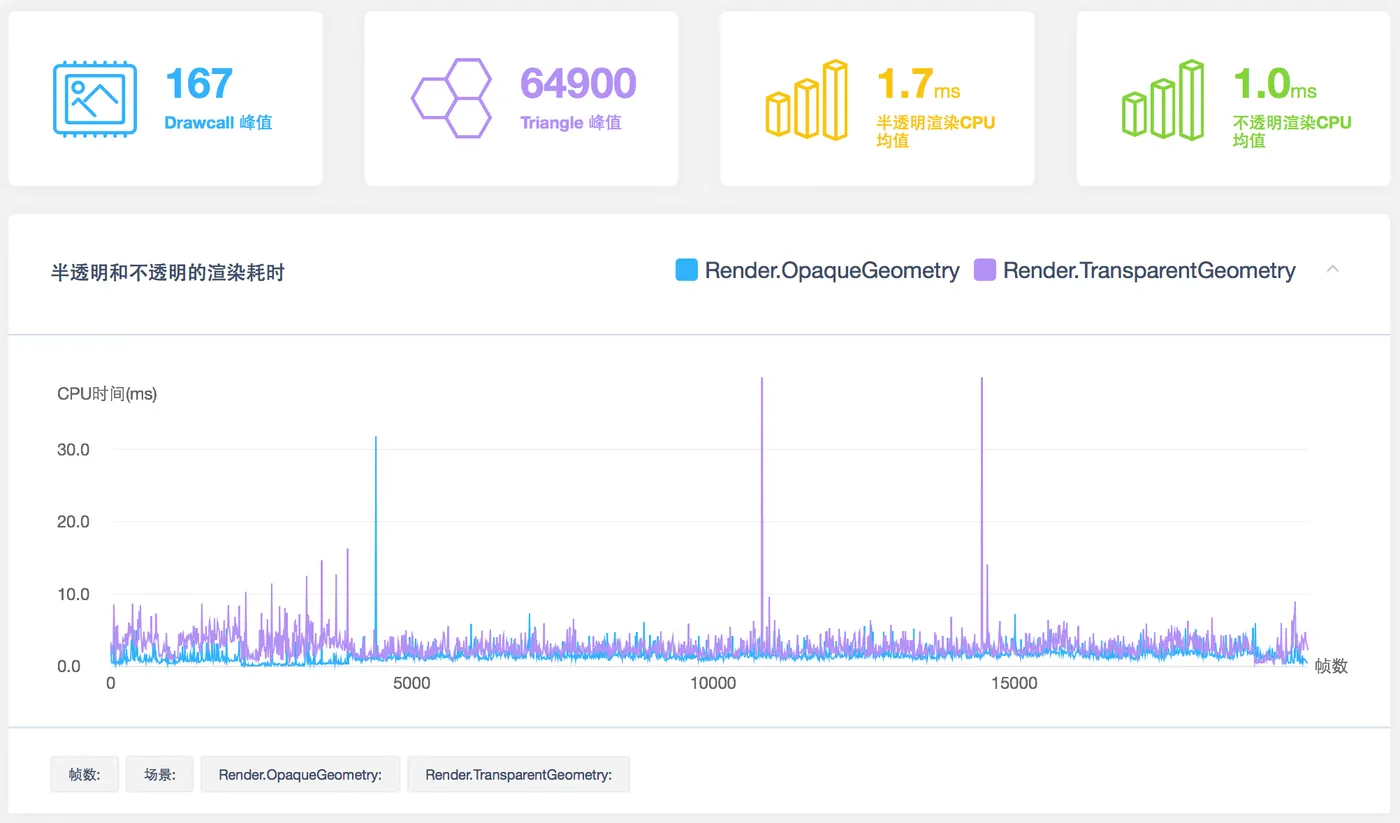This screenshot has height=823, width=1400.
Task: Click the Render.OpaqueGeometry: value button
Action: pyautogui.click(x=300, y=774)
